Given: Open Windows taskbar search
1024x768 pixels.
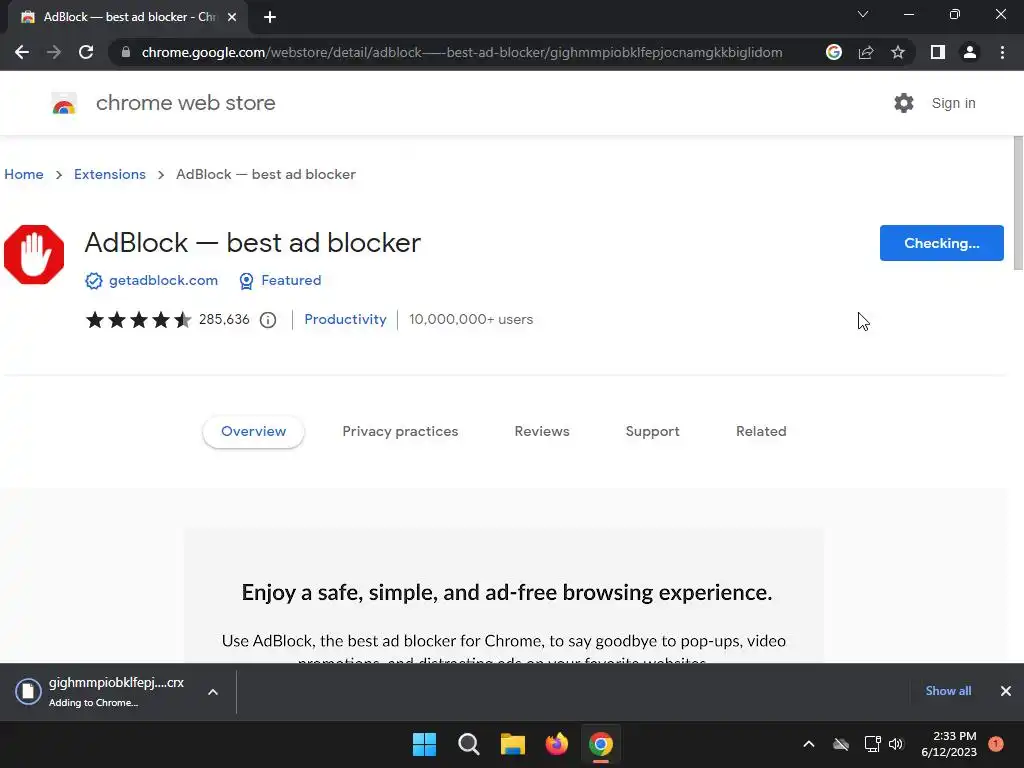Looking at the screenshot, I should pos(469,744).
